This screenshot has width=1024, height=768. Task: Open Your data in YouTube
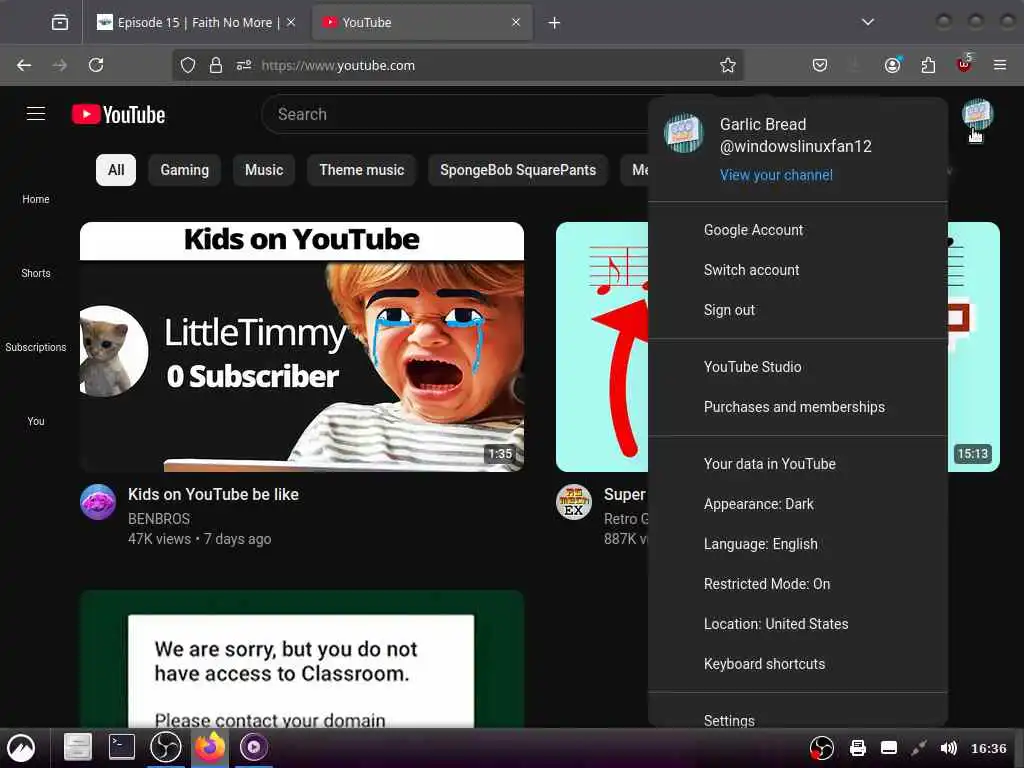click(798, 464)
